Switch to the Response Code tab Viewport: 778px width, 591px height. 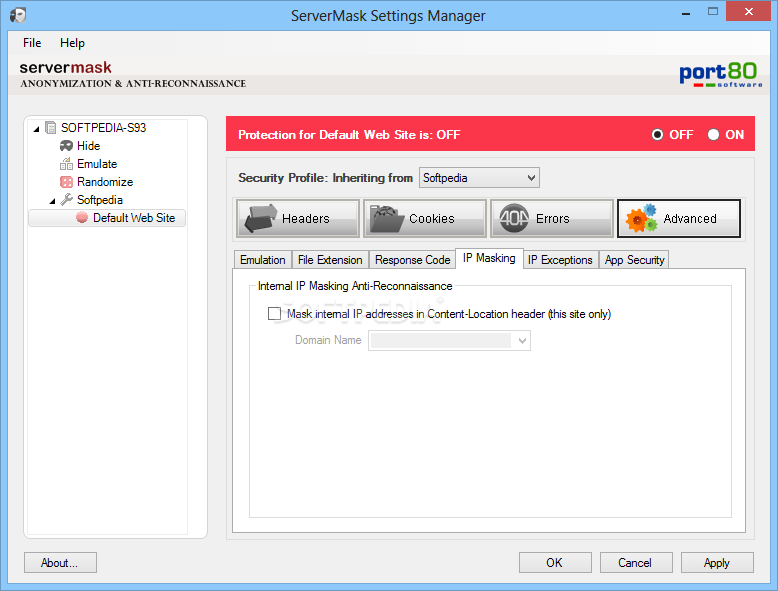click(412, 260)
